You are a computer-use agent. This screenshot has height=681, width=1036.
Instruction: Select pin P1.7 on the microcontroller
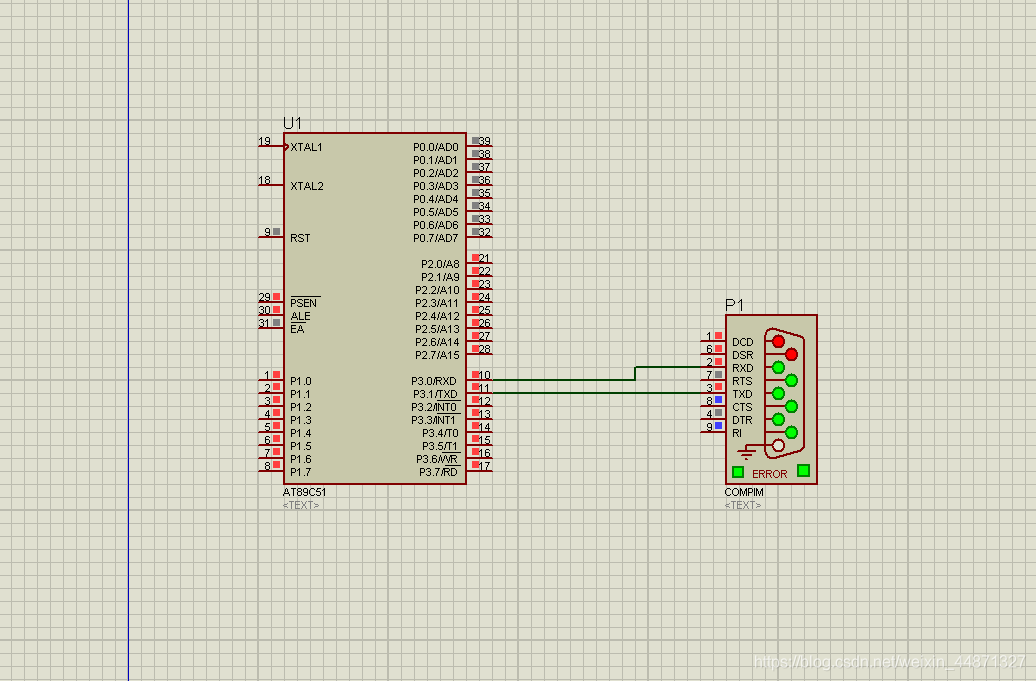(x=301, y=472)
